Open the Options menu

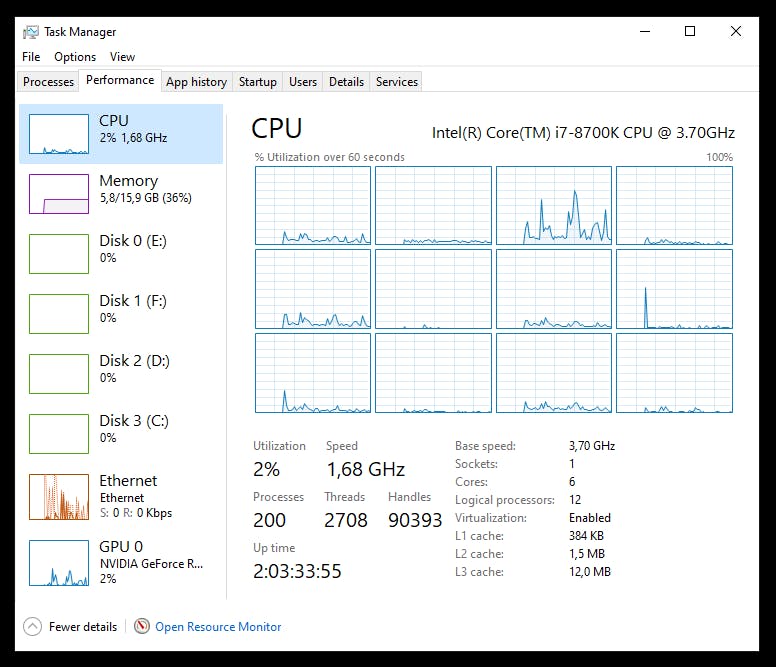75,57
